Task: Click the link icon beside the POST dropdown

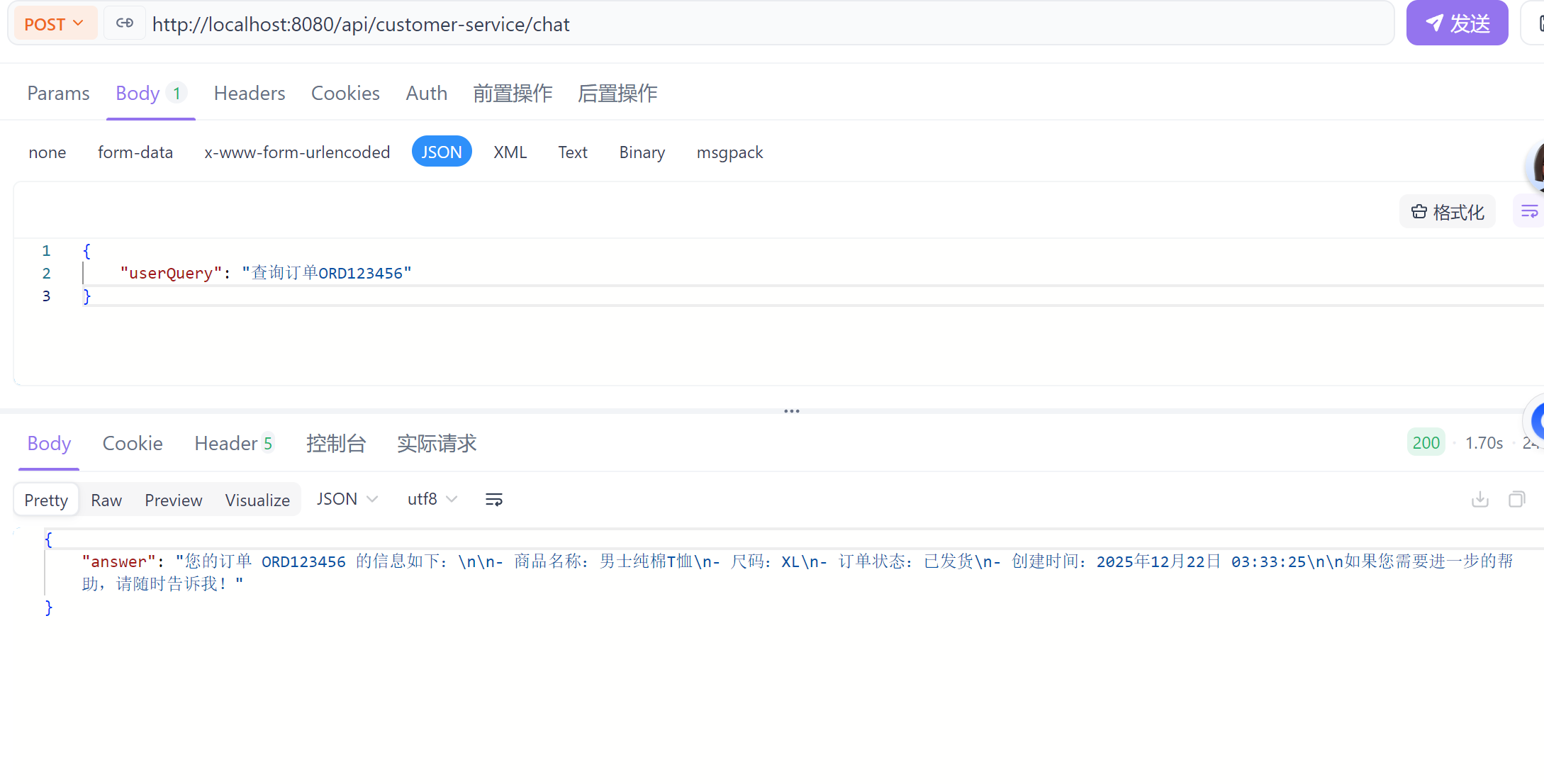Action: [124, 23]
